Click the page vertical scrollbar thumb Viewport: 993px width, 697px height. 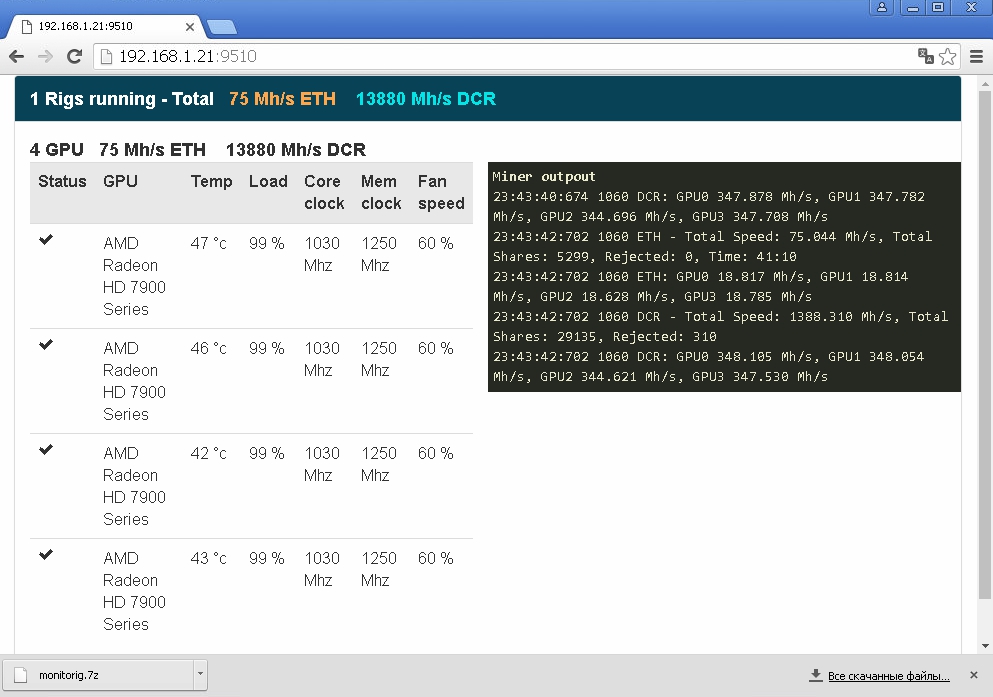[x=985, y=345]
